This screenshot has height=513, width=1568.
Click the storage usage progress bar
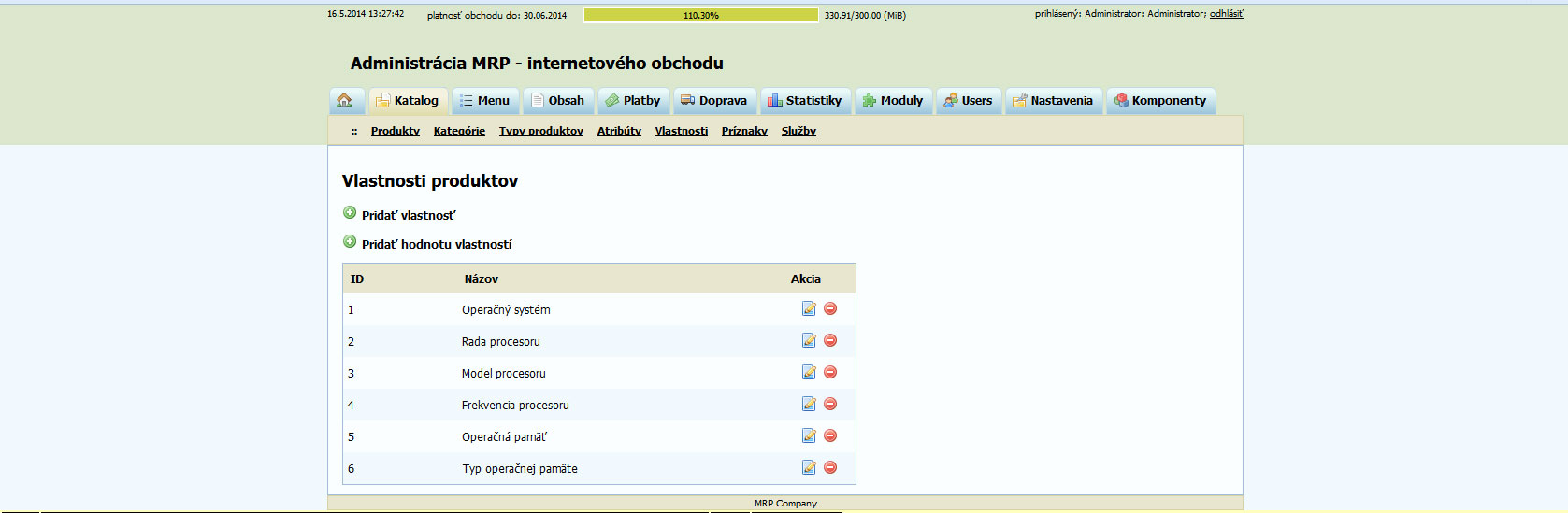(x=700, y=15)
